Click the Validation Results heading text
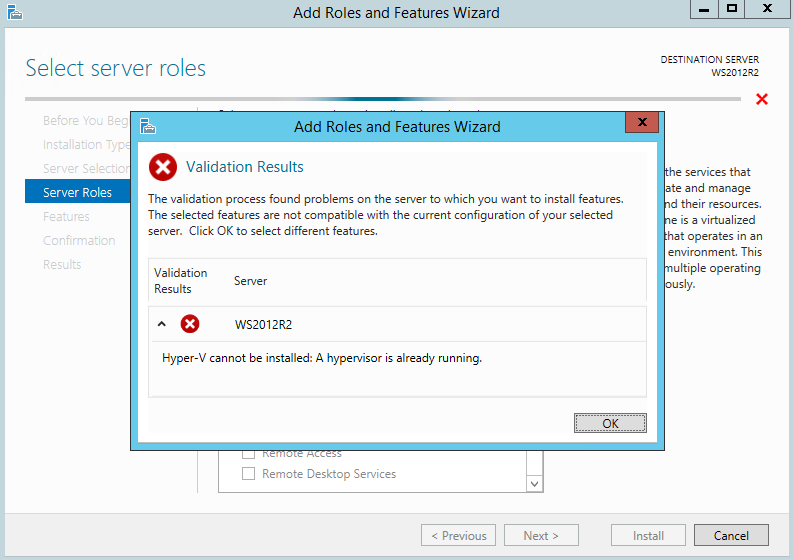The width and height of the screenshot is (793, 559). 245,167
